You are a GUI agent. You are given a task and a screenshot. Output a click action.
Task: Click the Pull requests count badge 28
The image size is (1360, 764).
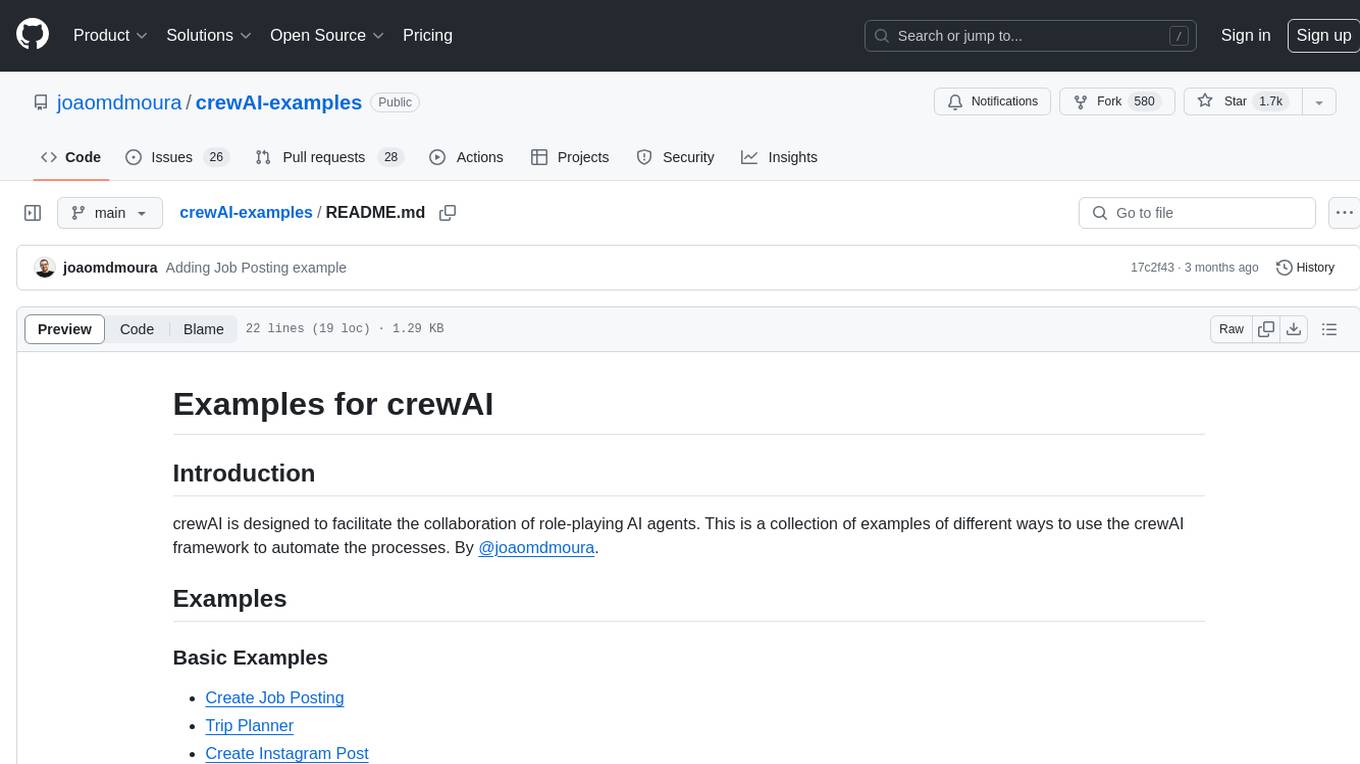pos(391,157)
